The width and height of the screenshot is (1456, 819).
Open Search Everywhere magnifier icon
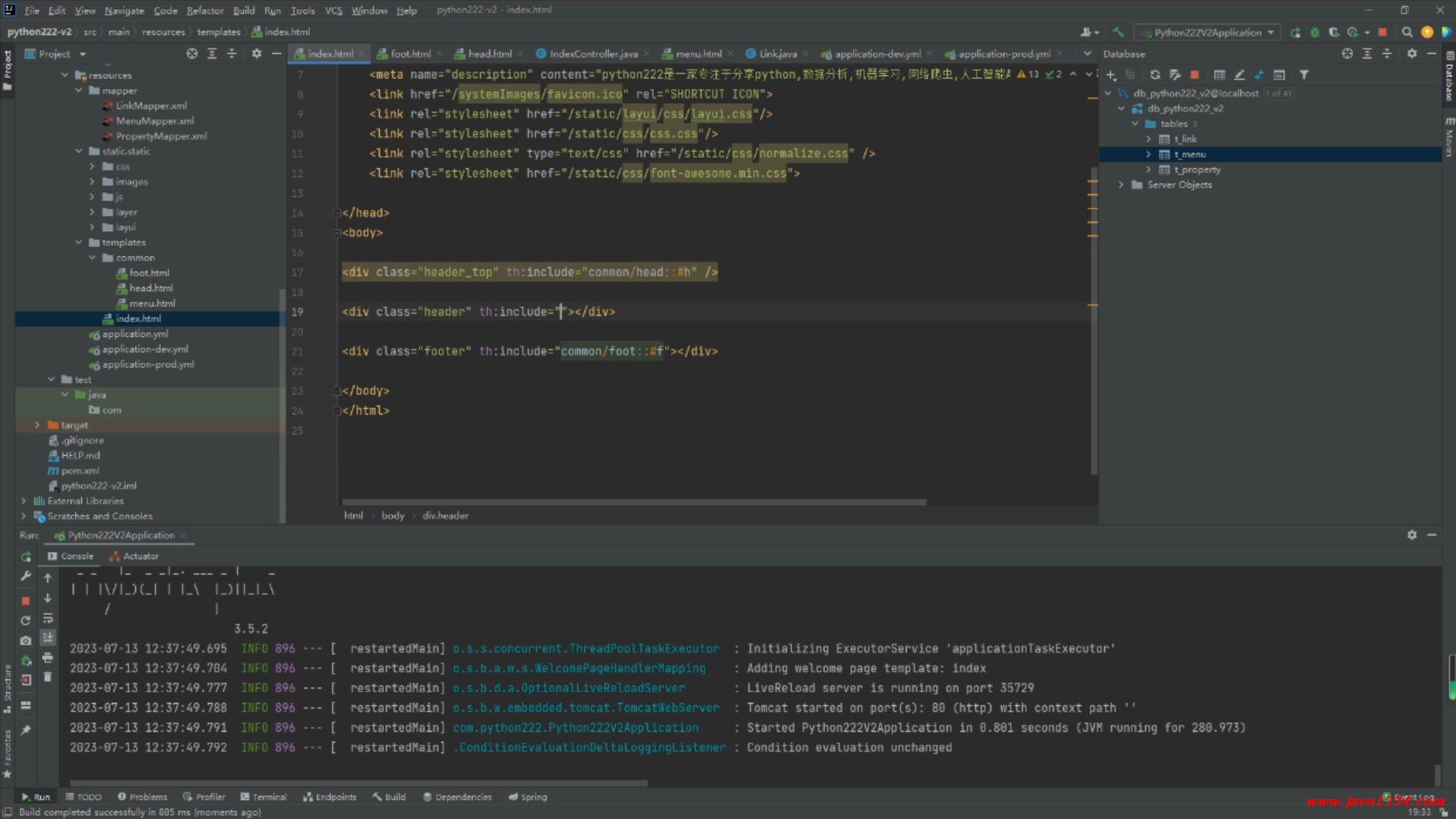click(x=1407, y=33)
